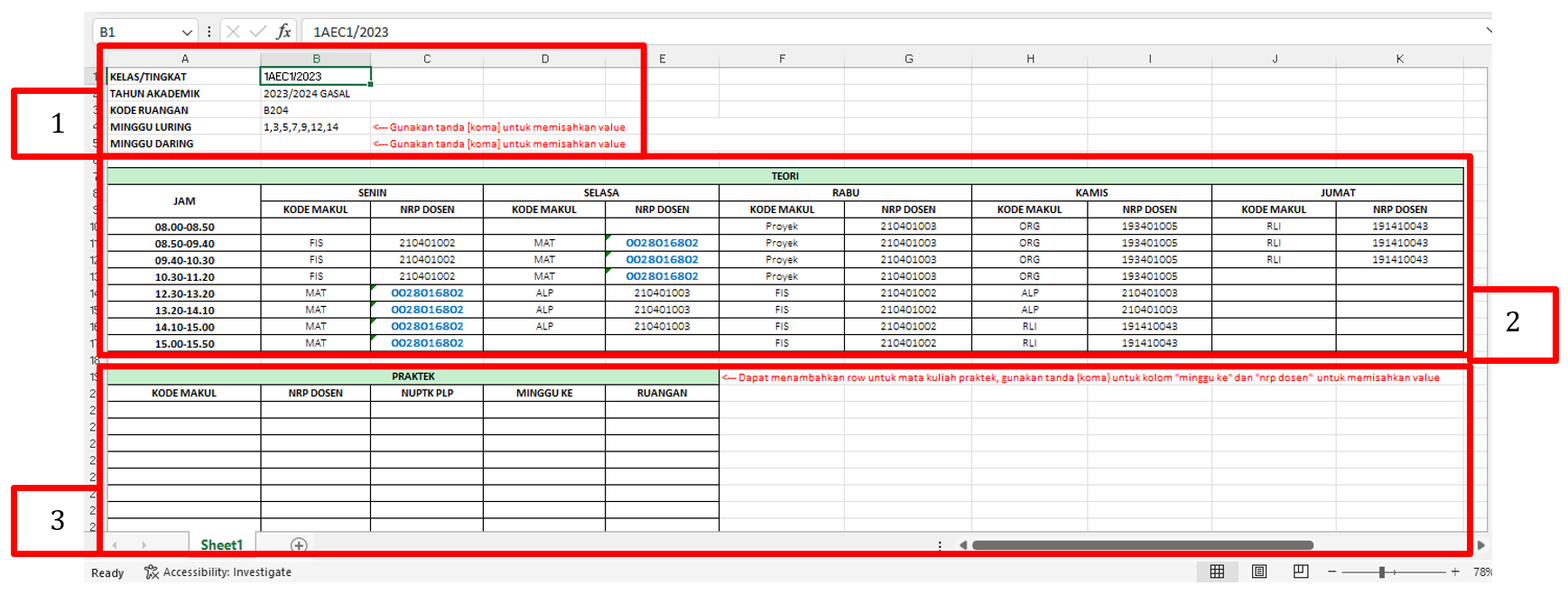Click previous sheet navigation arrow
This screenshot has height=604, width=1568.
115,545
